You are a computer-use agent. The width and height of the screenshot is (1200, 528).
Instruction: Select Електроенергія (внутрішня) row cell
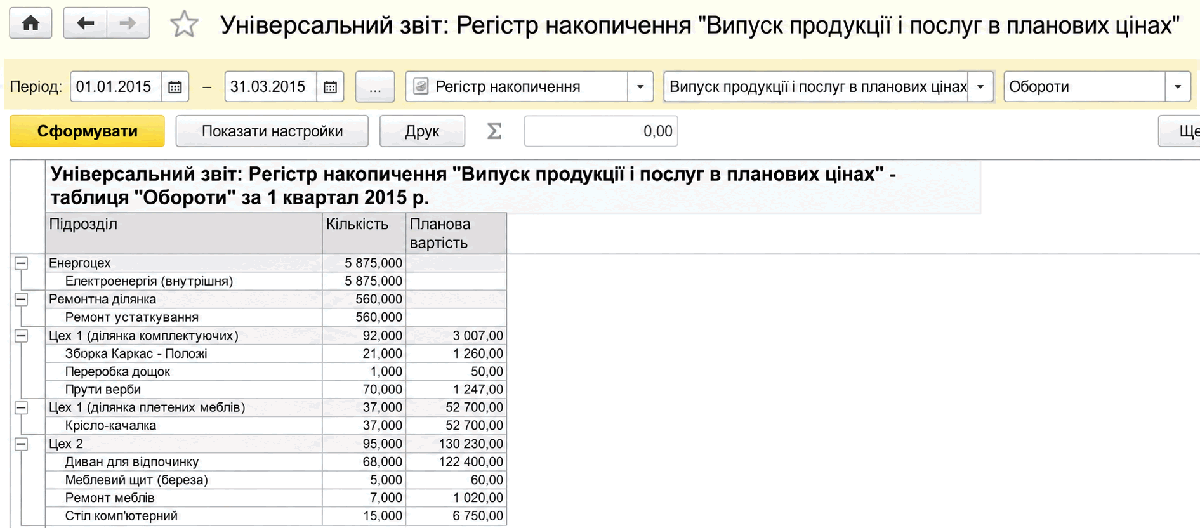tap(184, 281)
